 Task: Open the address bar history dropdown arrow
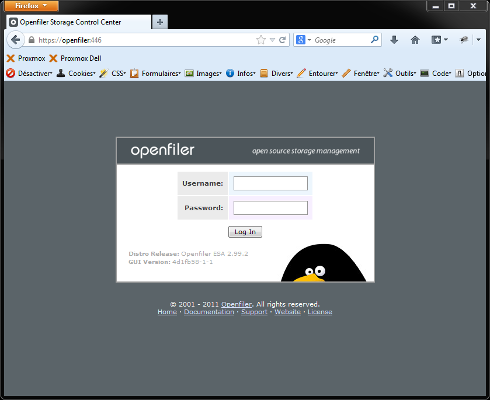[272, 40]
